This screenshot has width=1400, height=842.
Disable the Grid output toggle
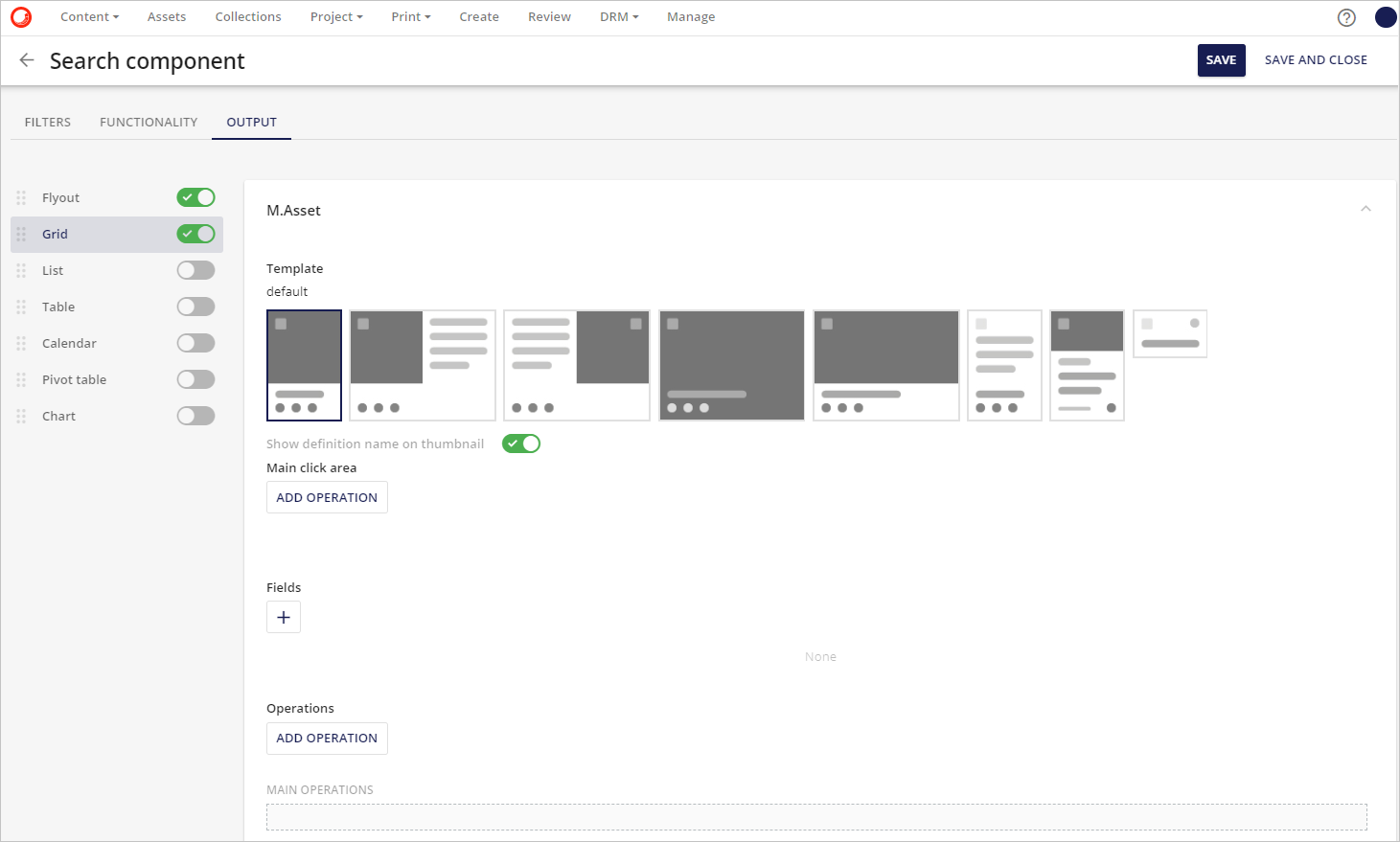195,234
